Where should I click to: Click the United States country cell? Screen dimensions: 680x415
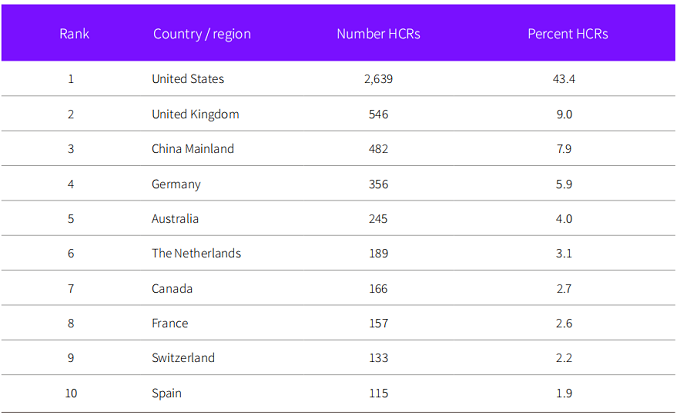[188, 79]
